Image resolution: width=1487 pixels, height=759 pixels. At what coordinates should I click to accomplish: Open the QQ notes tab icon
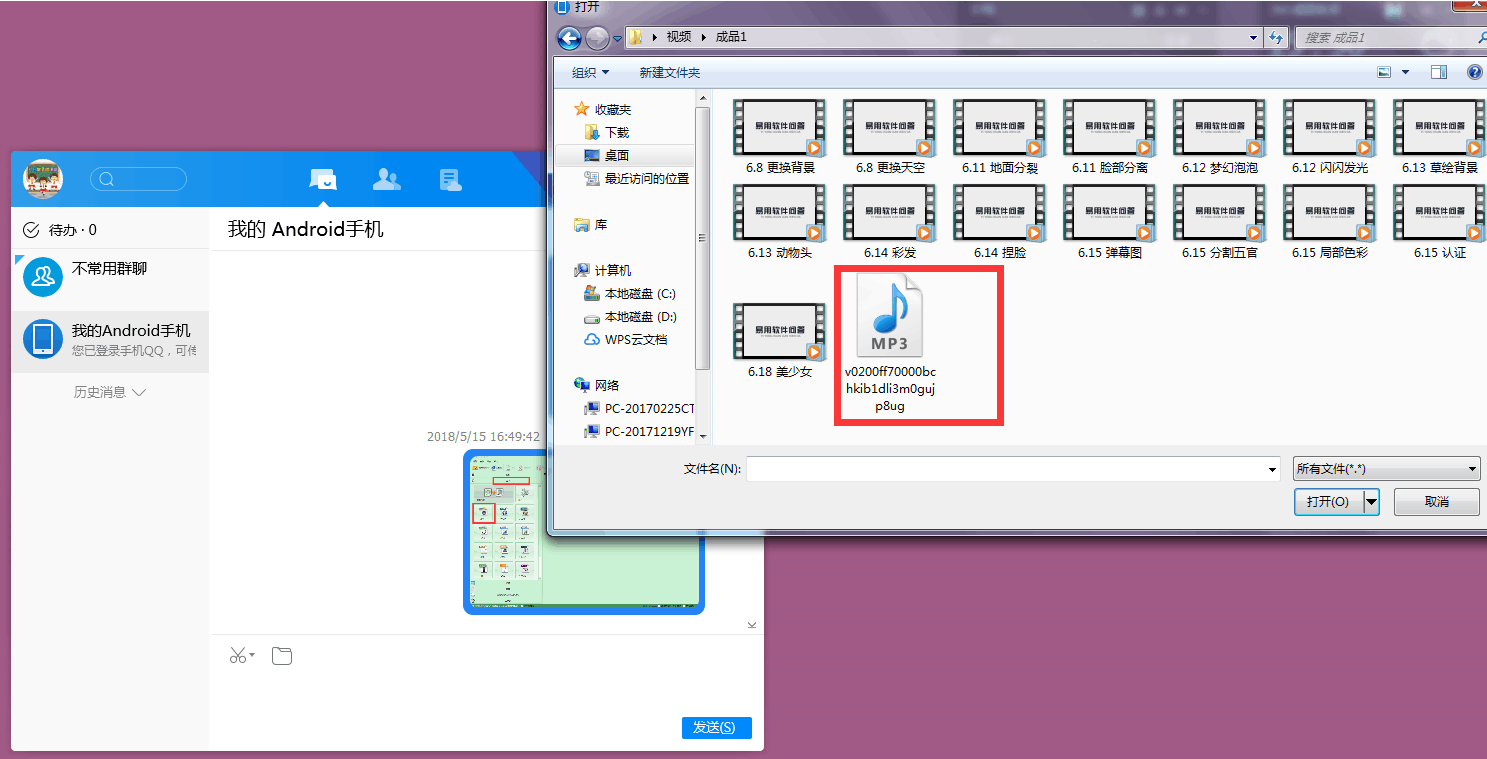tap(450, 180)
